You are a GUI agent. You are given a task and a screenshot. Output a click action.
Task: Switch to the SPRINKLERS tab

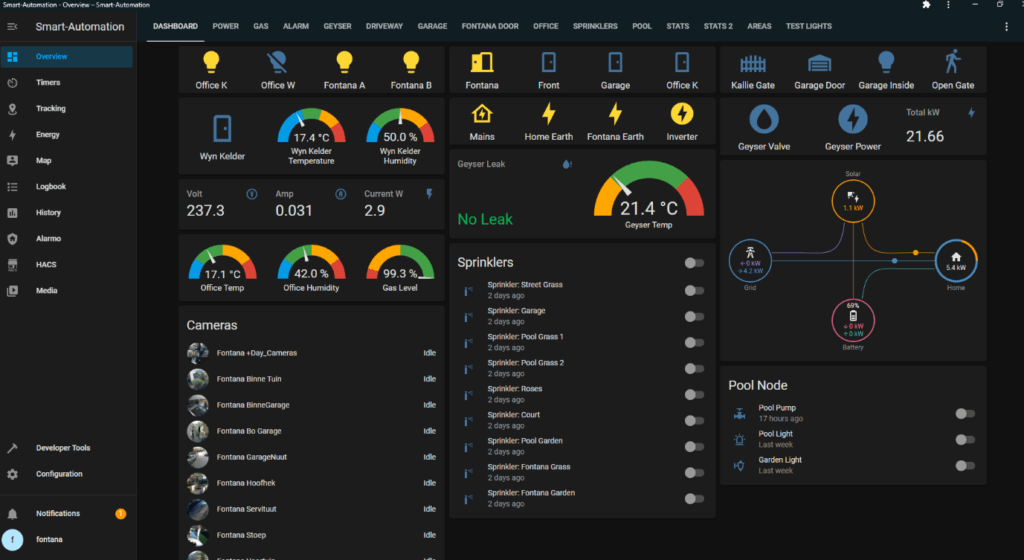point(595,26)
